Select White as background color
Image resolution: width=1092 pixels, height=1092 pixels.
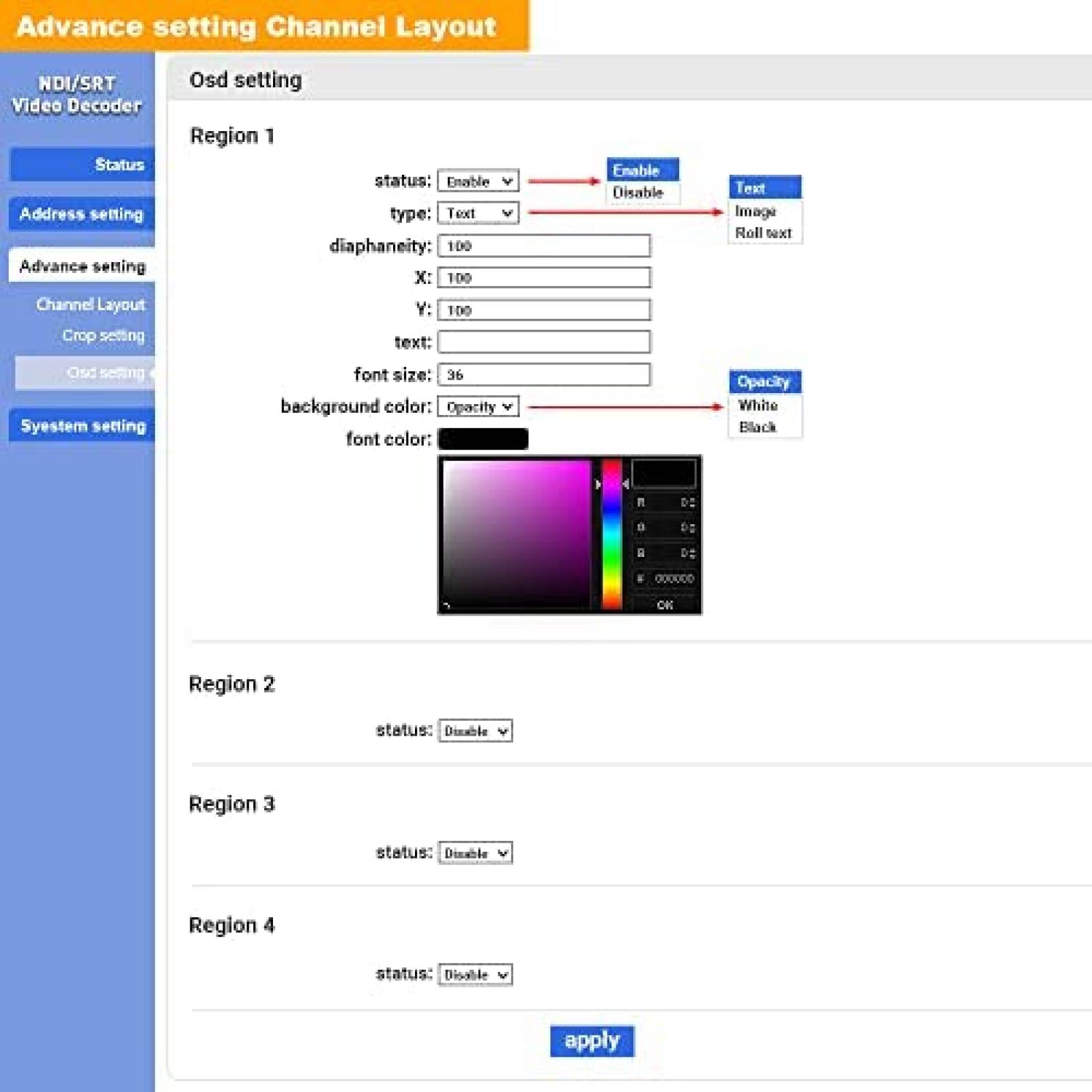coord(757,406)
